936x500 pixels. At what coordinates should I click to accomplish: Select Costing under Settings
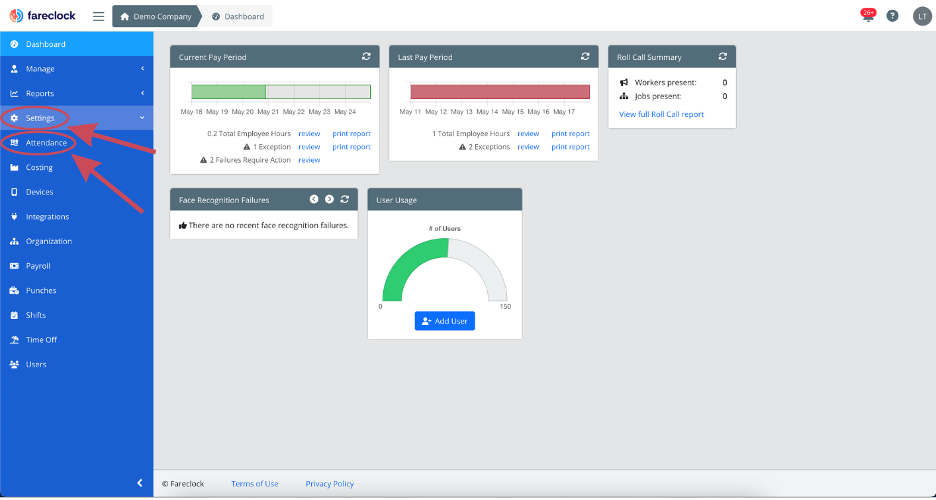click(x=76, y=168)
